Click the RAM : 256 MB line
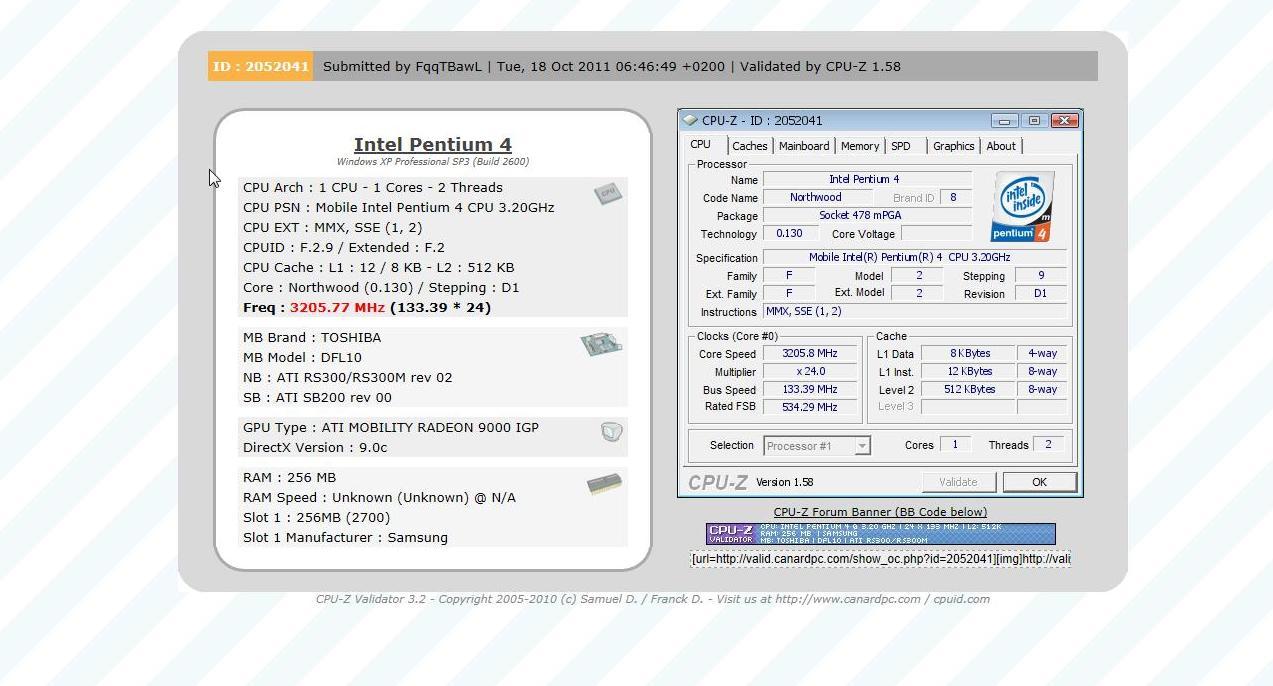The height and width of the screenshot is (686, 1273). (290, 477)
